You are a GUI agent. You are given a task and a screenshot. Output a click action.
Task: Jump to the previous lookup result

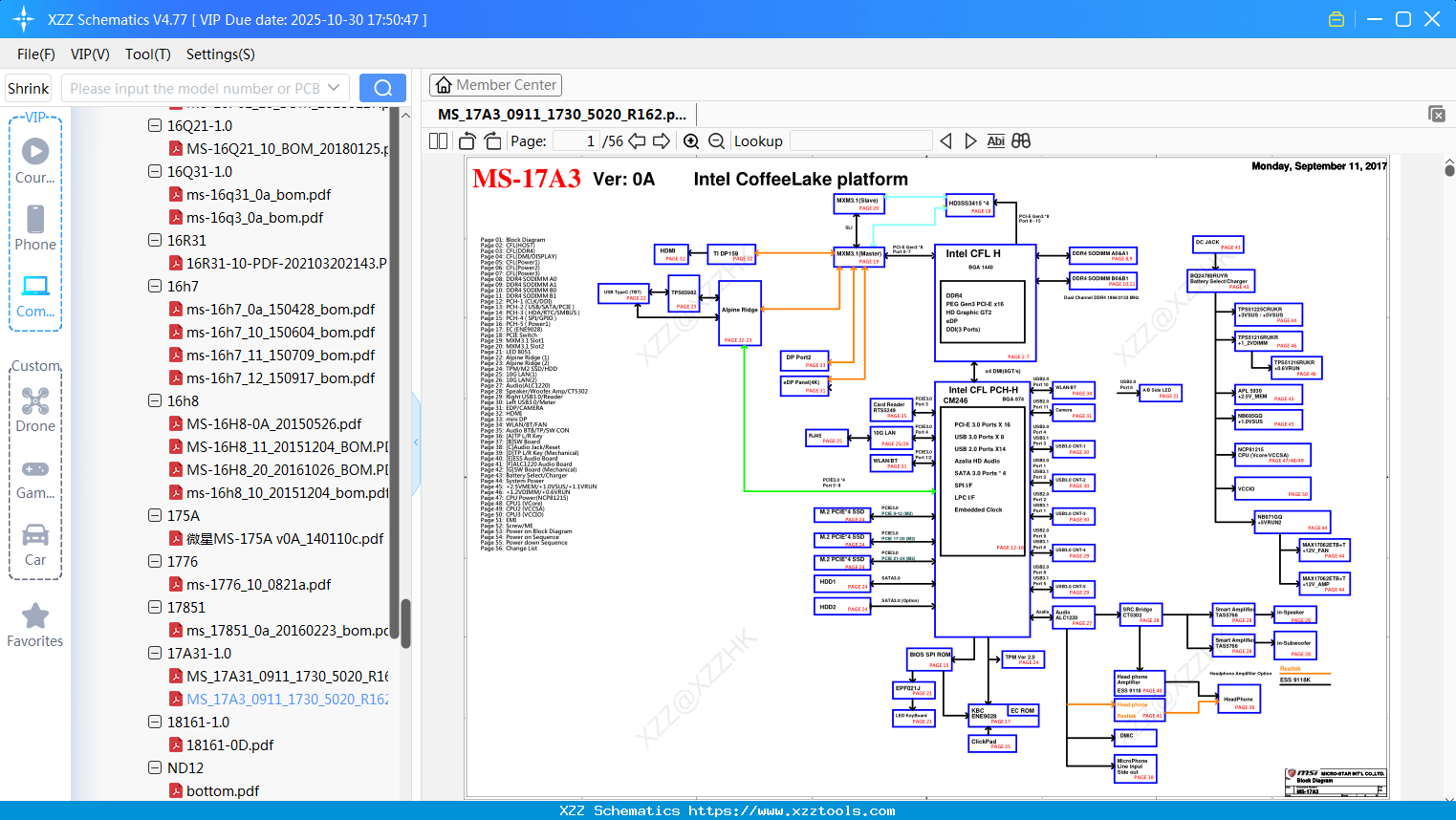coord(945,141)
